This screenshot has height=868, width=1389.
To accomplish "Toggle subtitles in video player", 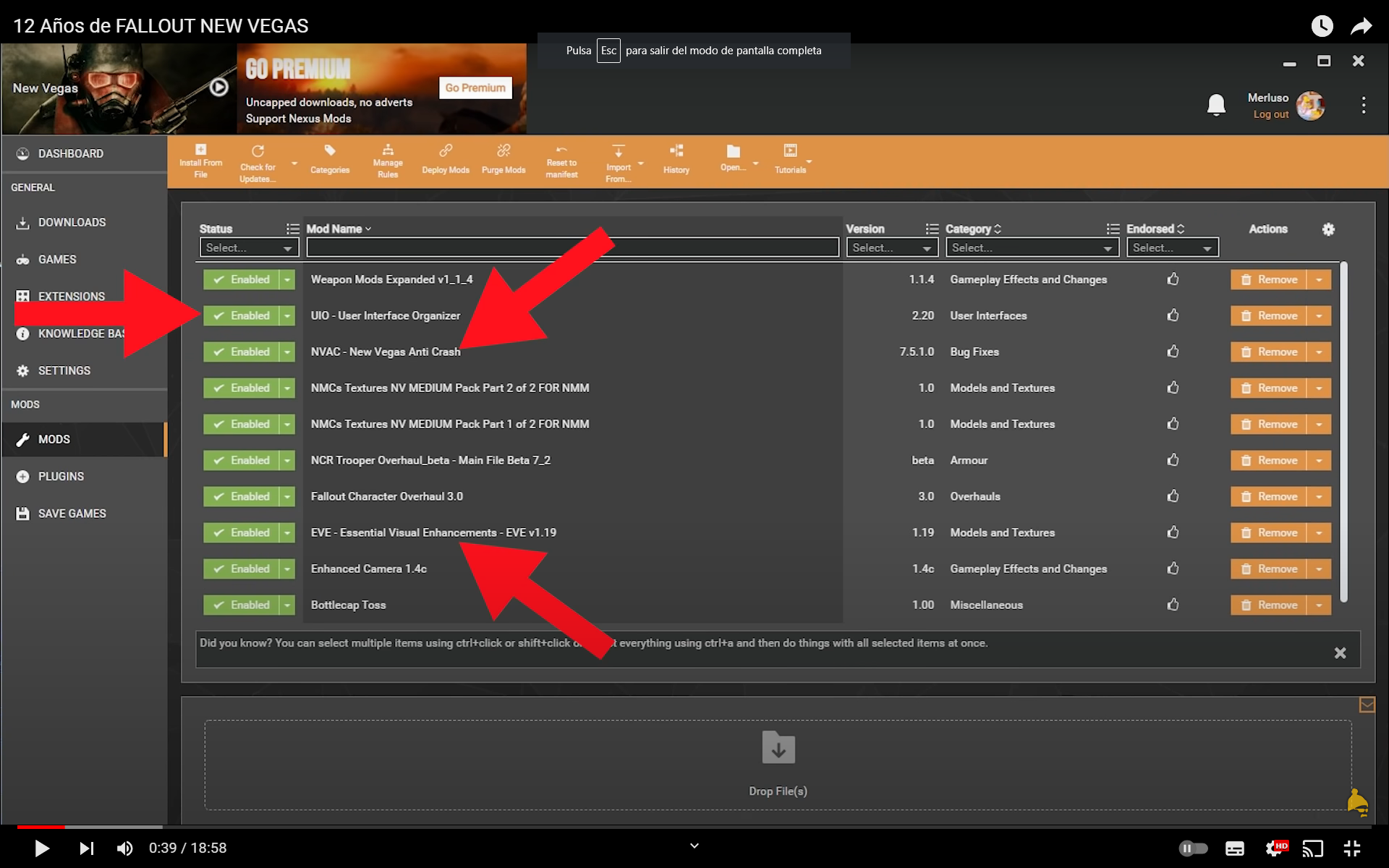I will [x=1235, y=848].
